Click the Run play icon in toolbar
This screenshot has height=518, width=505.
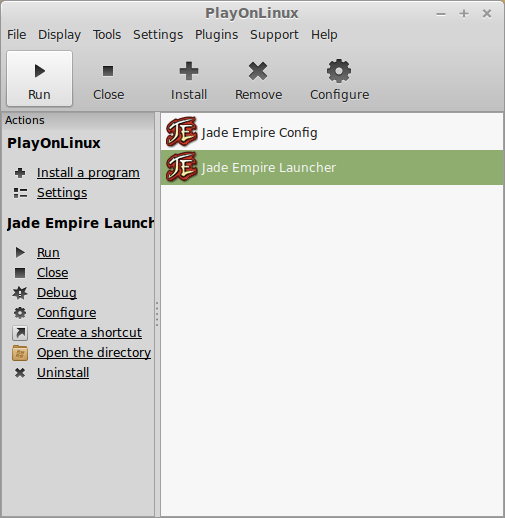(40, 71)
